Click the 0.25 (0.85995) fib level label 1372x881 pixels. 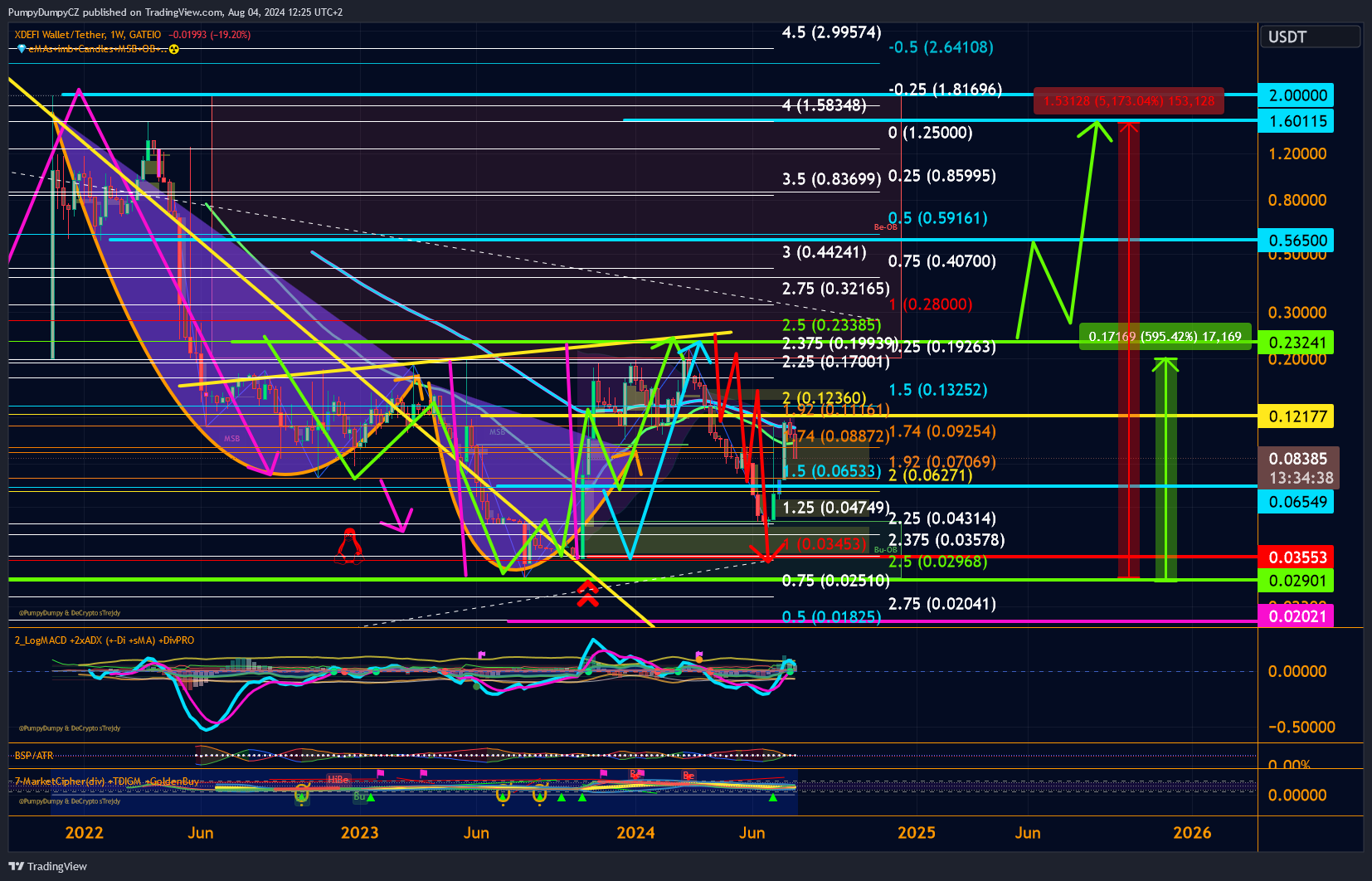pyautogui.click(x=942, y=176)
